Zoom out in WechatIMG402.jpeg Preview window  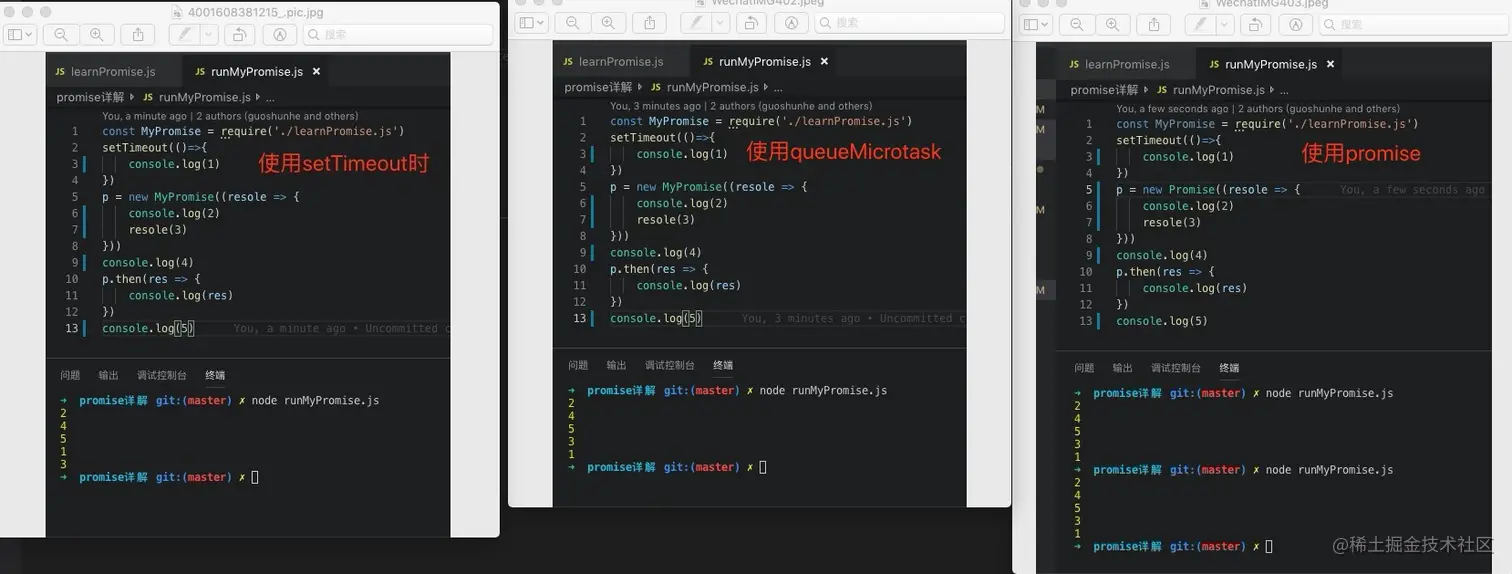(x=573, y=22)
